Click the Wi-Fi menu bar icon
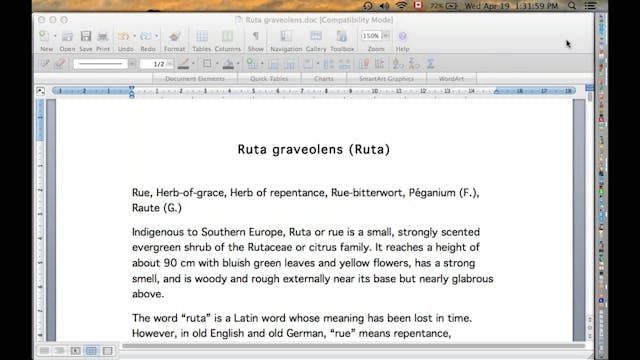The image size is (640, 360). pyautogui.click(x=402, y=6)
